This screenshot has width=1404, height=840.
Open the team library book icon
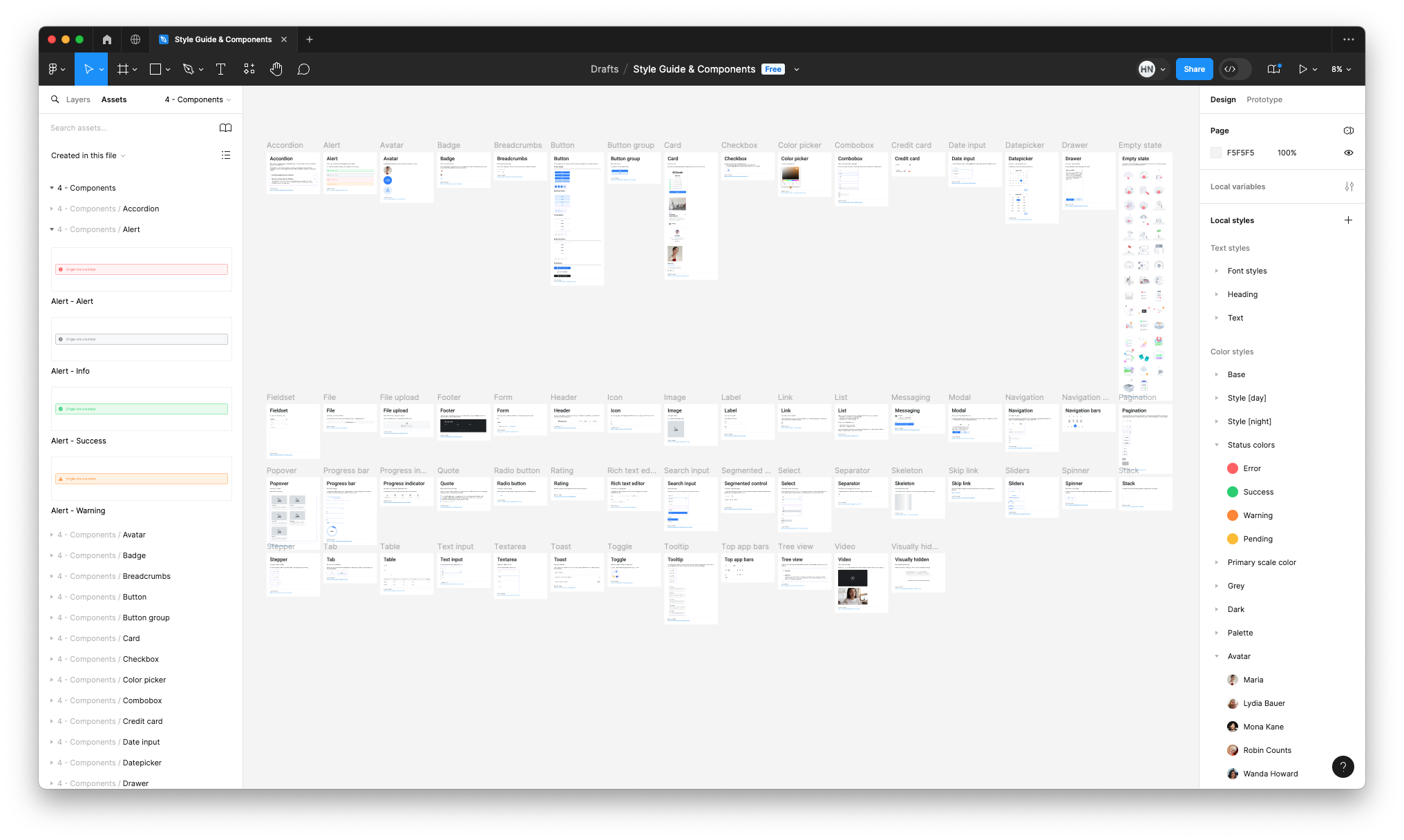pos(225,128)
